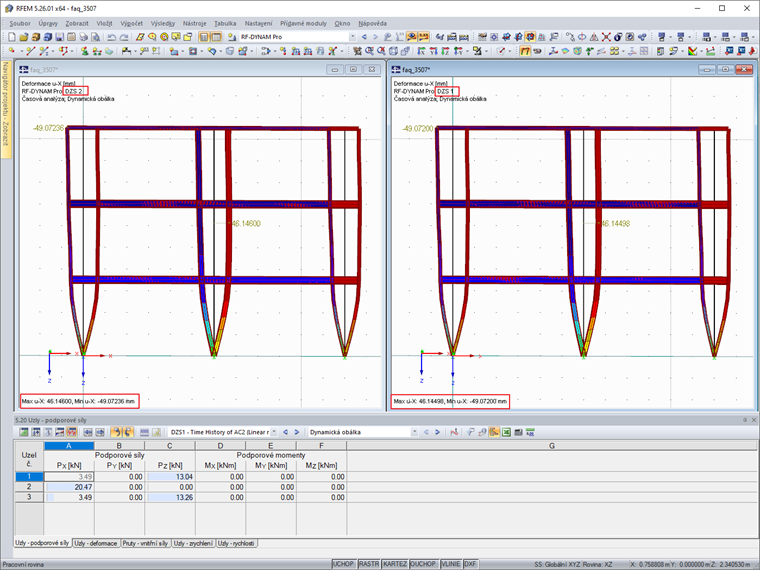This screenshot has width=760, height=570.
Task: Expand the -Y view direction dropdown arrow
Action: 467,51
